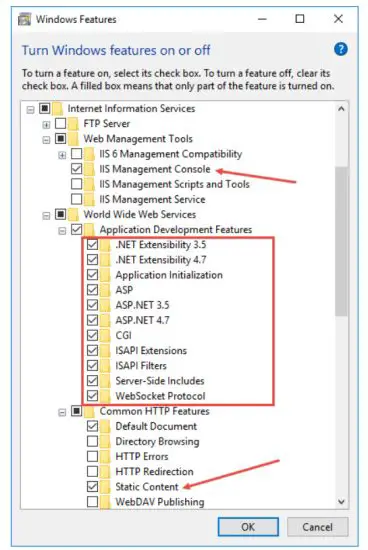Image resolution: width=368 pixels, height=550 pixels.
Task: Uncheck ASP.NET 3.5
Action: (92, 305)
